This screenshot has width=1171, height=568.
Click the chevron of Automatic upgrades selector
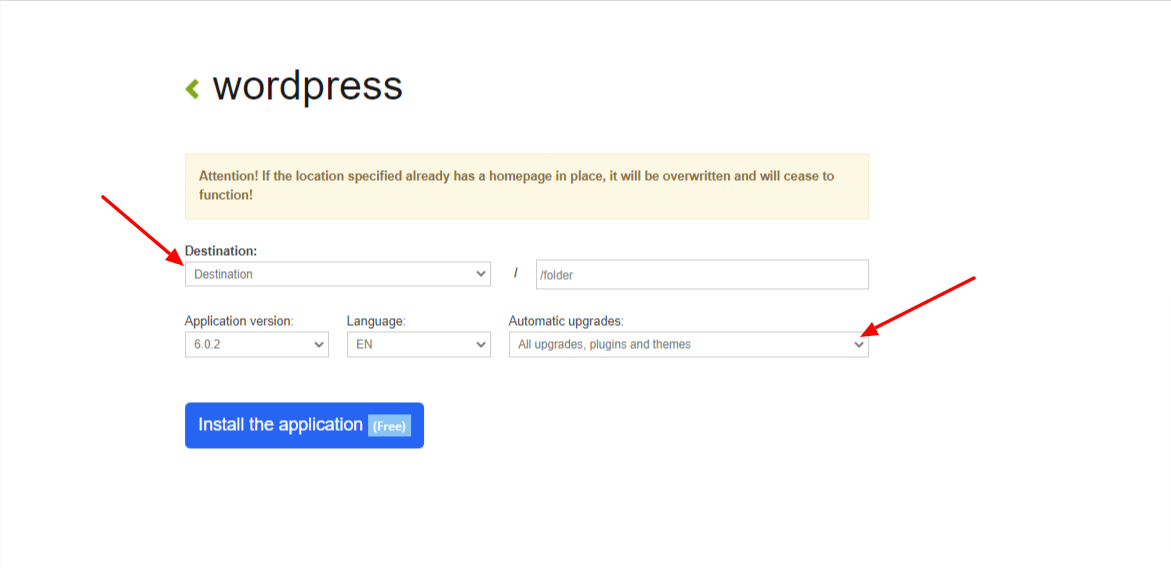pos(859,345)
